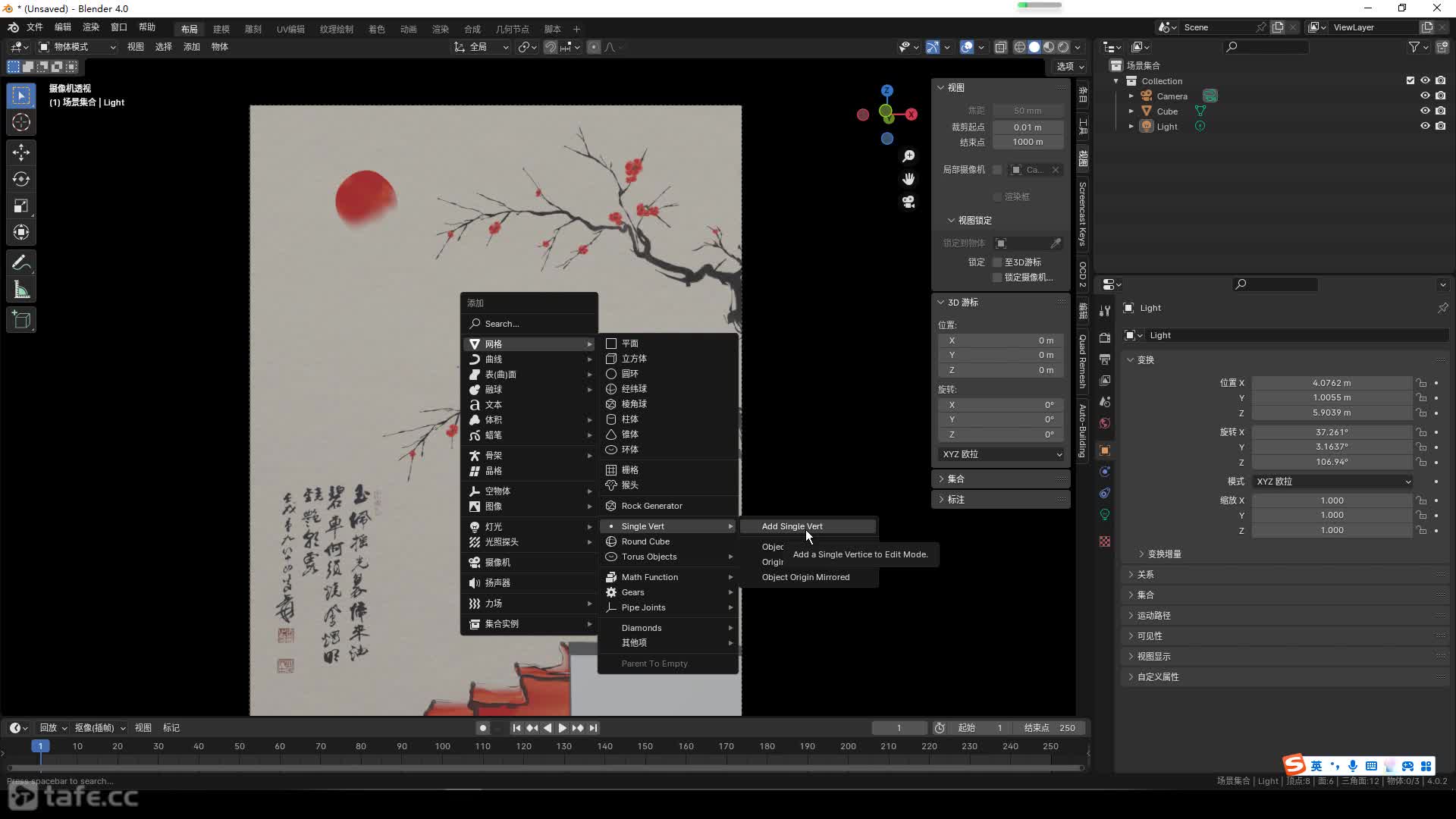The image size is (1456, 819).
Task: Jump to timeline start frame
Action: pyautogui.click(x=516, y=728)
